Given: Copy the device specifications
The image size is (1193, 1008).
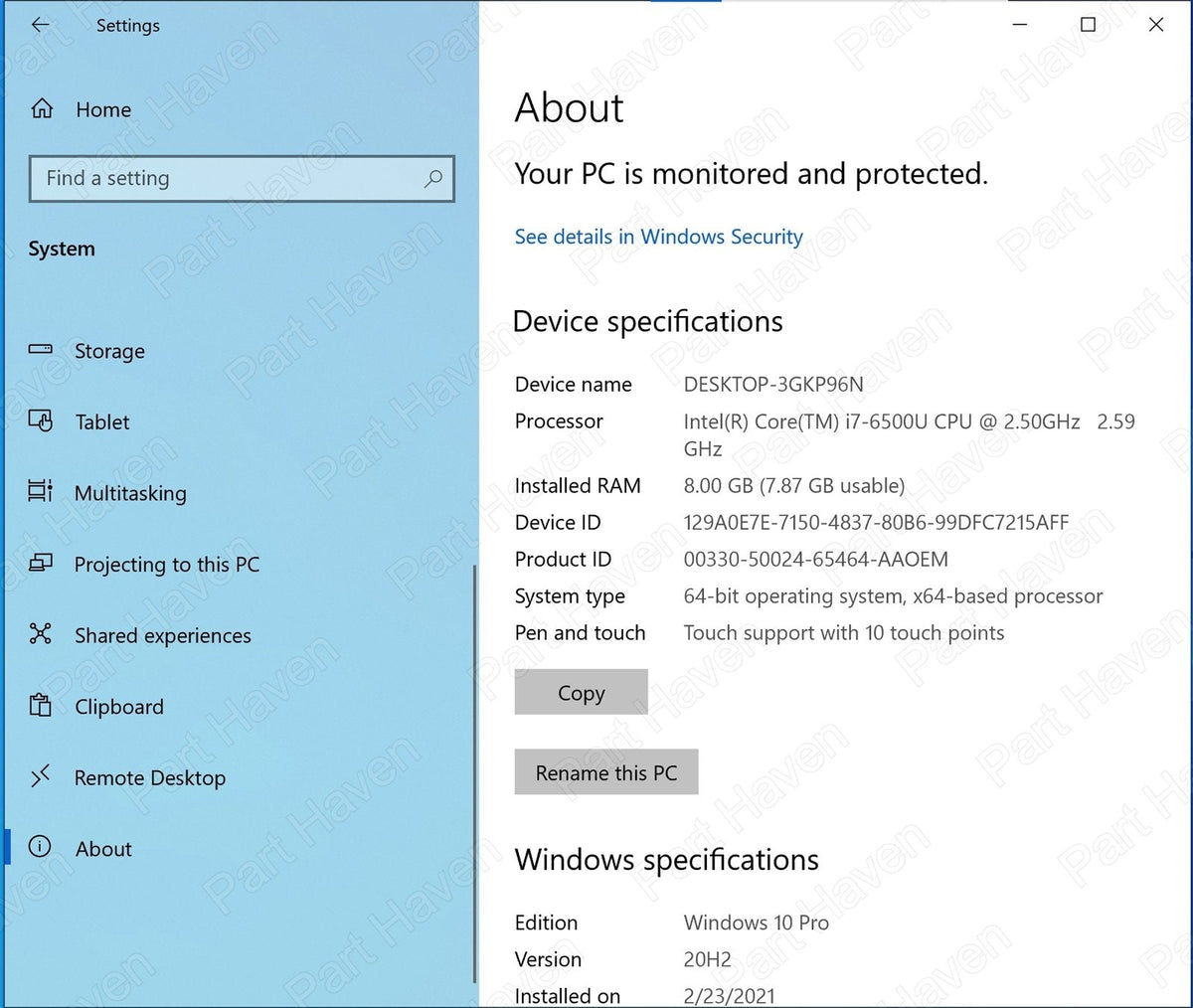Looking at the screenshot, I should click(581, 692).
